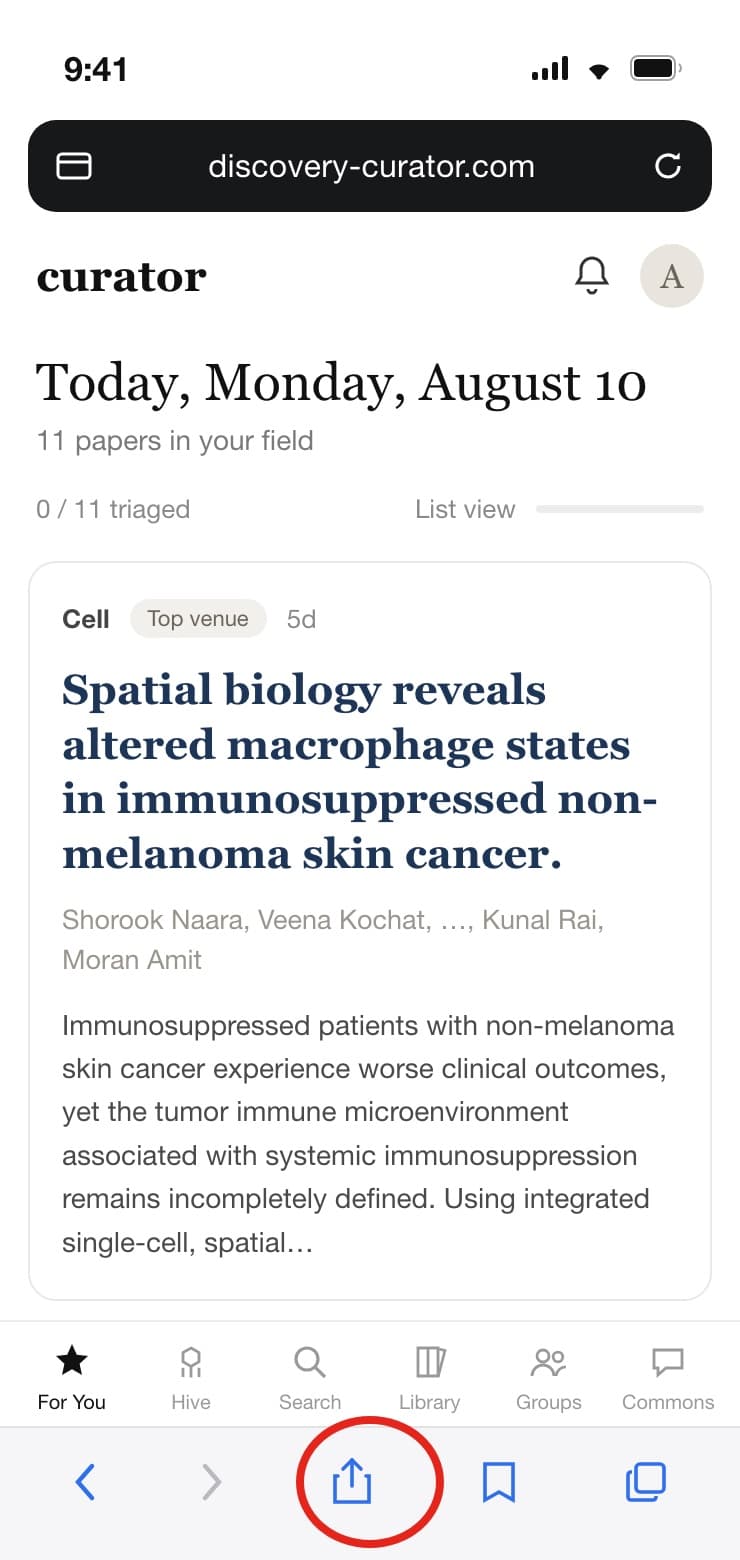Open the notifications bell
The width and height of the screenshot is (740, 1560).
tap(592, 275)
